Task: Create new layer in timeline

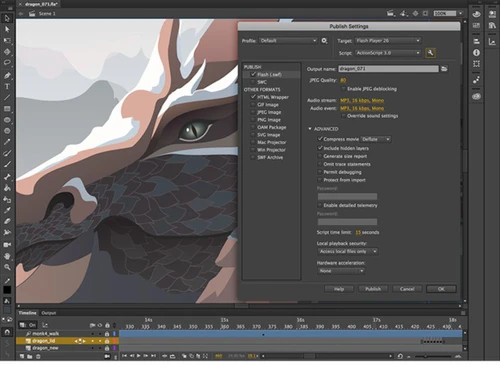Action: click(22, 356)
